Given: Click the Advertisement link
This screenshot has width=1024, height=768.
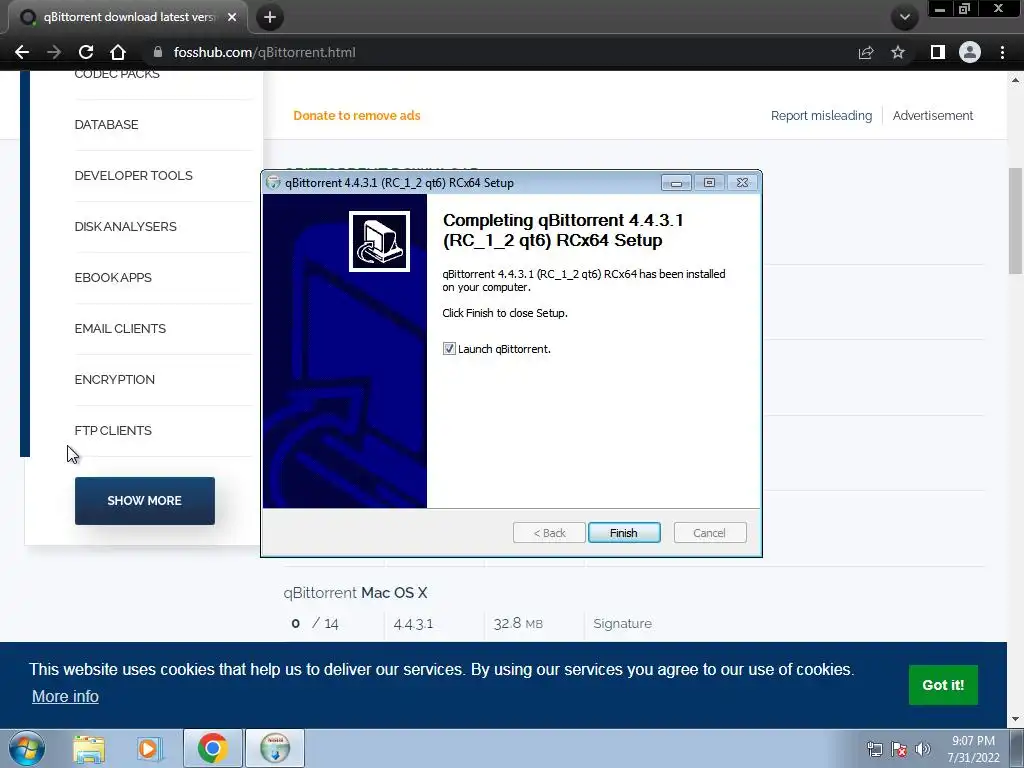Looking at the screenshot, I should pos(933,116).
